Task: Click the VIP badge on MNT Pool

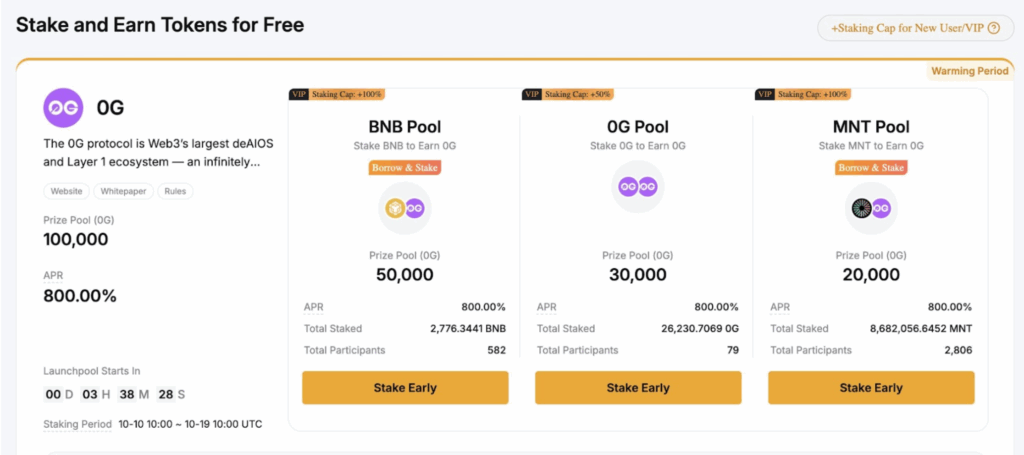Action: point(764,94)
